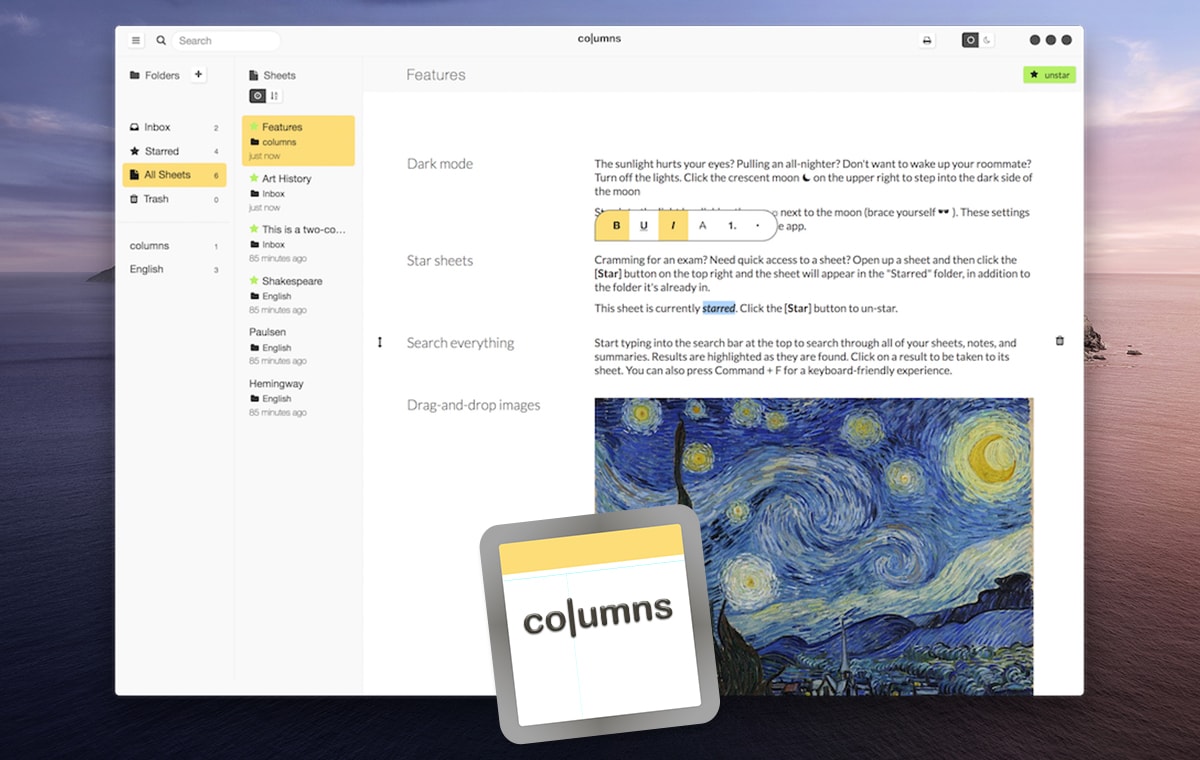Toggle italic formatting in the popup toolbar
Viewport: 1200px width, 760px height.
tap(673, 226)
